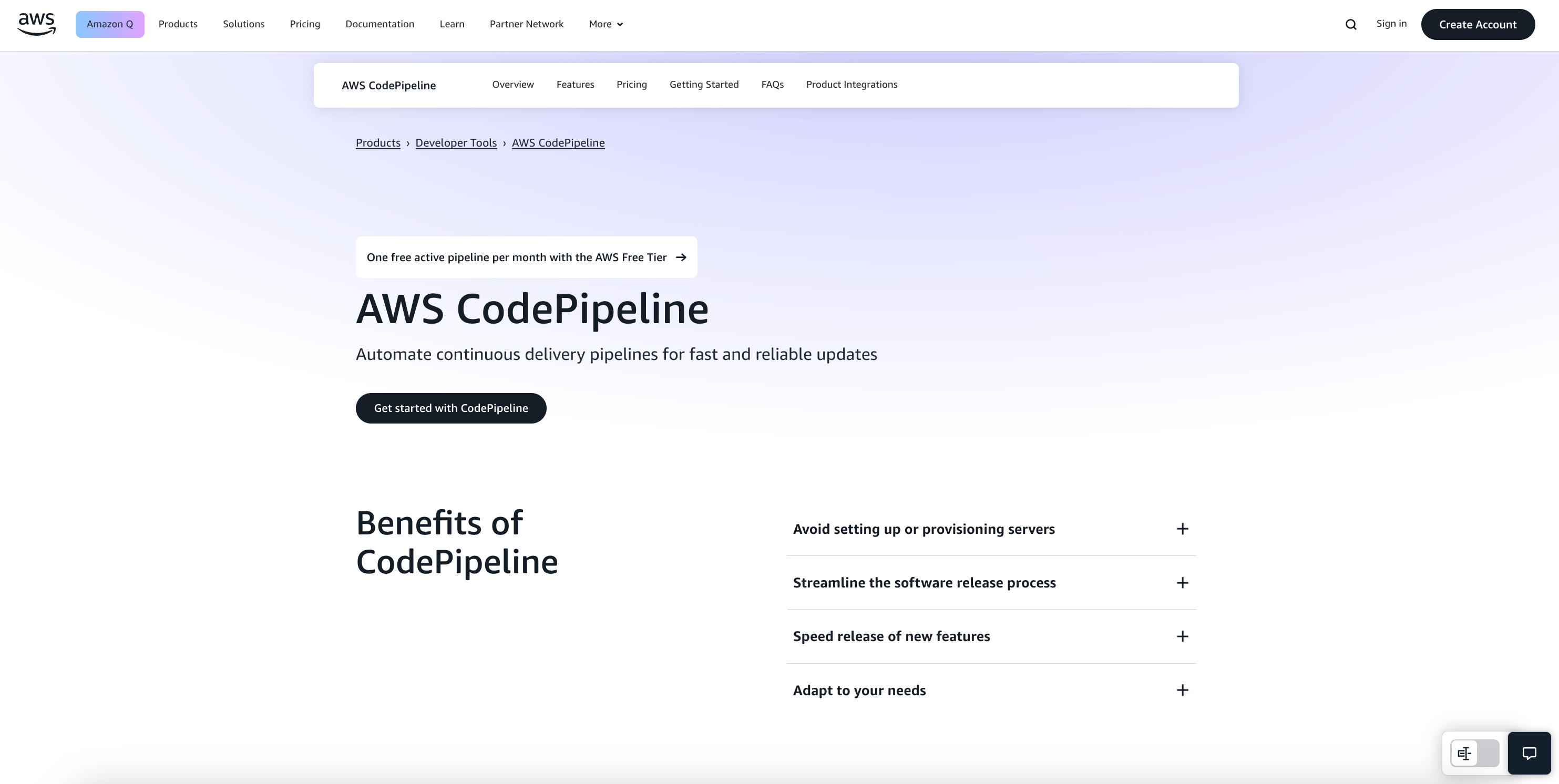The width and height of the screenshot is (1559, 784).
Task: Open the search magnifier icon
Action: click(1351, 24)
